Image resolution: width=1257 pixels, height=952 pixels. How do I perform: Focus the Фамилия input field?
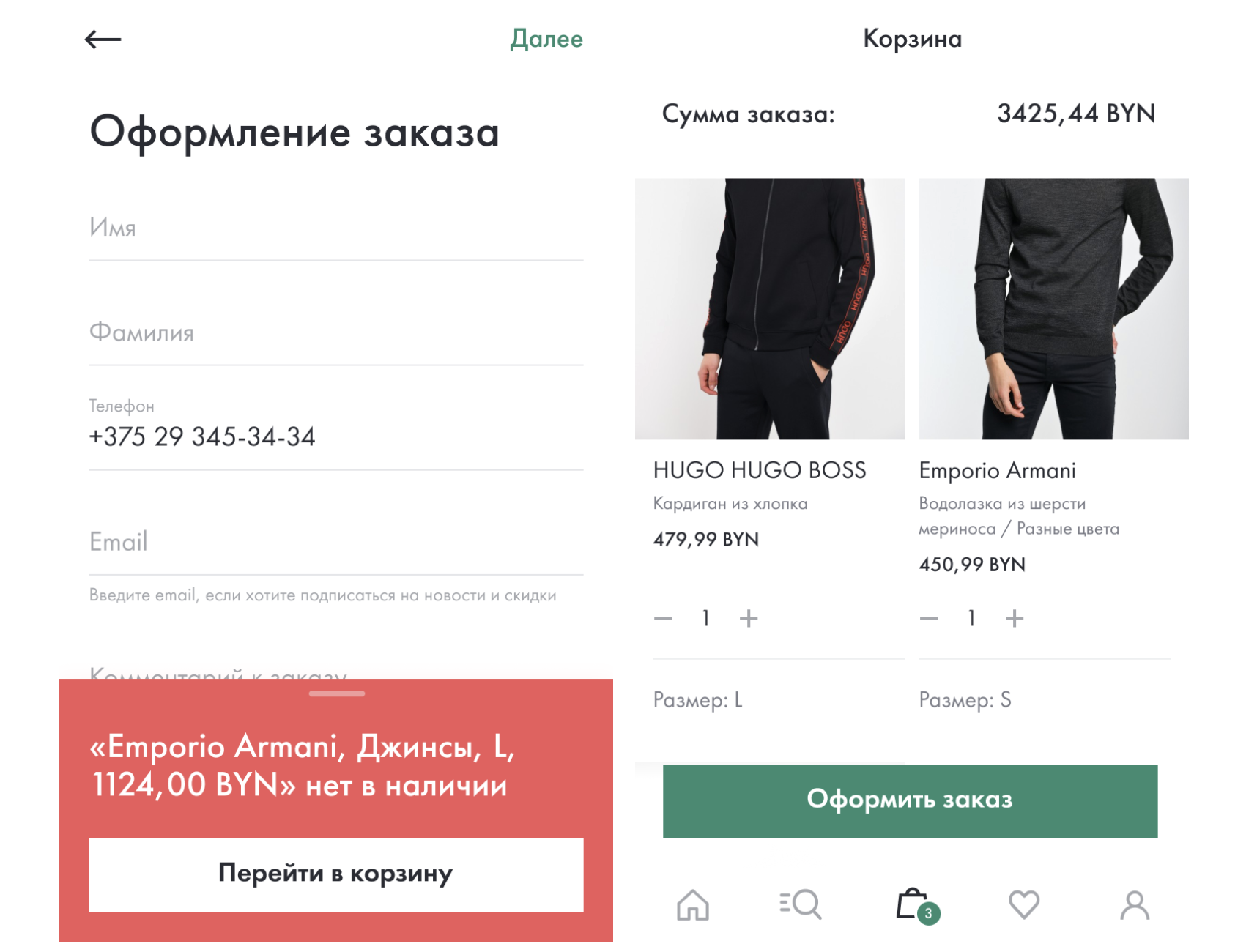(335, 333)
